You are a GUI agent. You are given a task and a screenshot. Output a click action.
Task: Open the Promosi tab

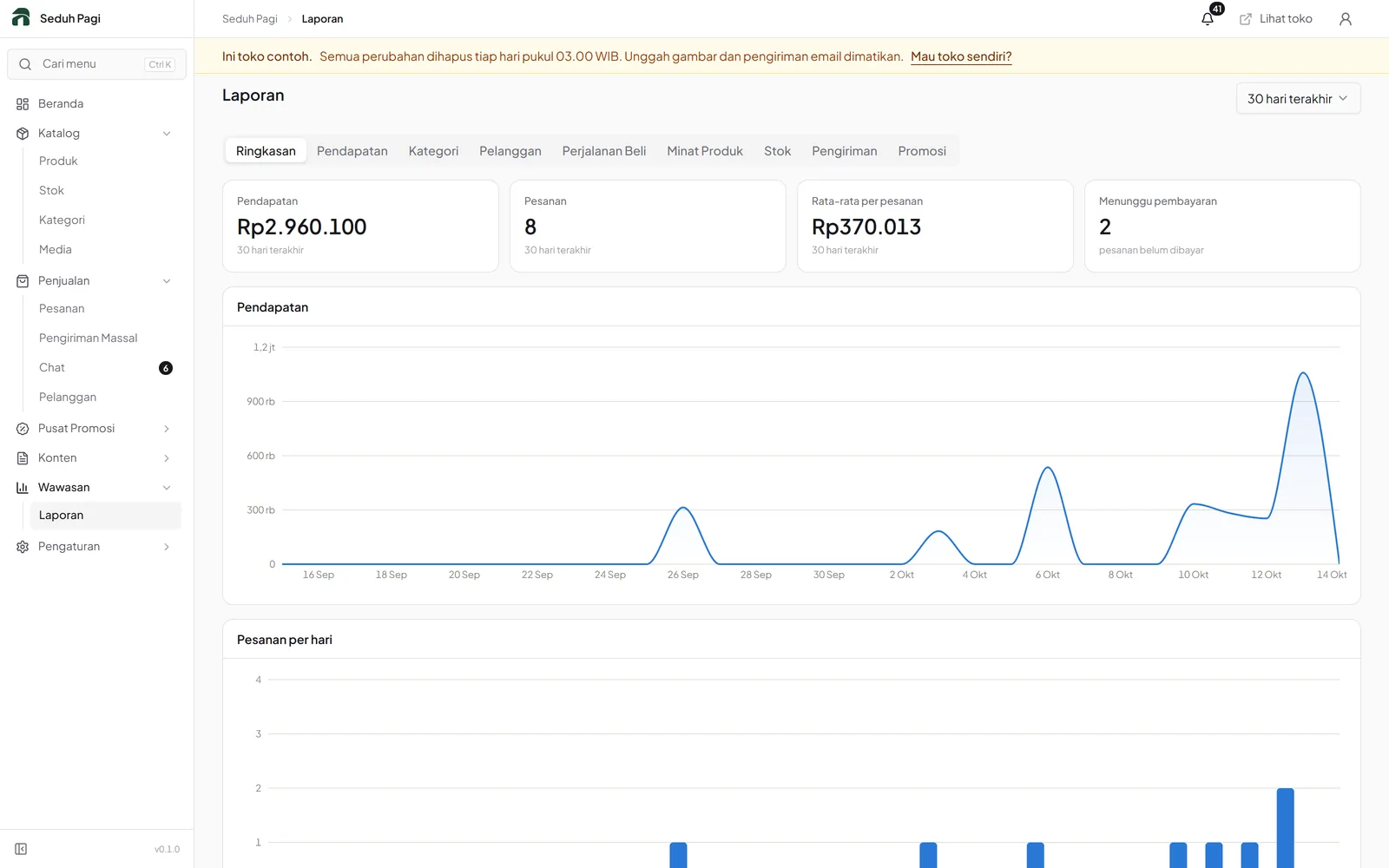tap(922, 151)
